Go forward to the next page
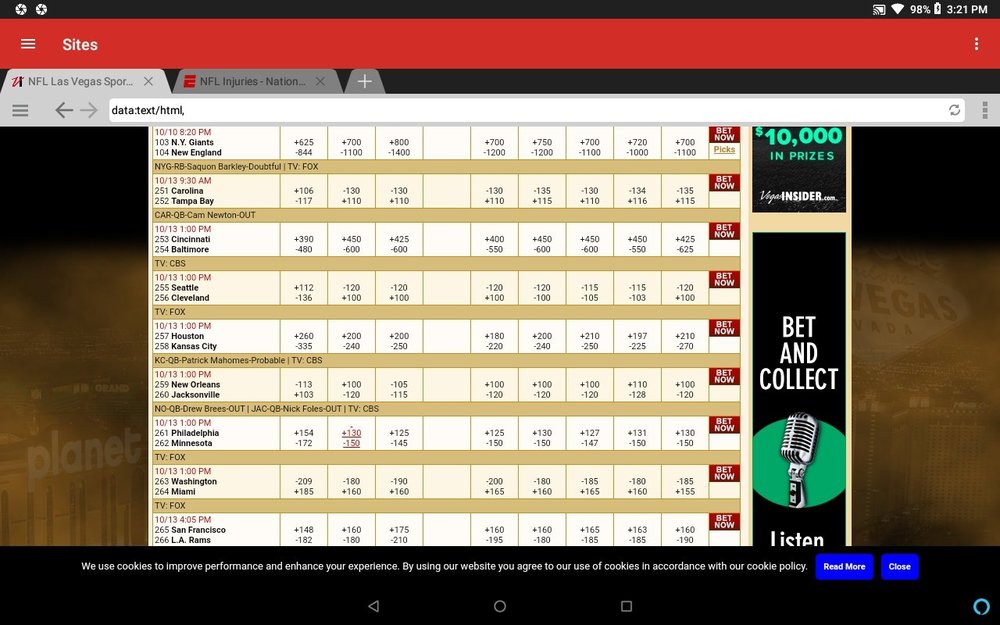 coord(89,110)
